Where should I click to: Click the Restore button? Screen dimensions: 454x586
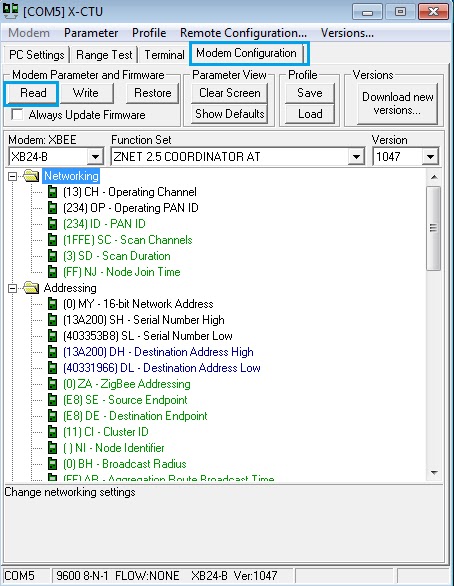point(153,93)
